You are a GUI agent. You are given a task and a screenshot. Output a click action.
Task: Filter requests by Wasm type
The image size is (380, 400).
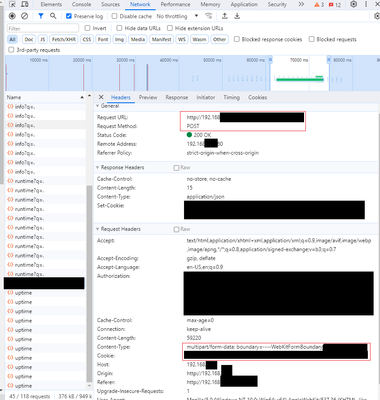coord(199,39)
